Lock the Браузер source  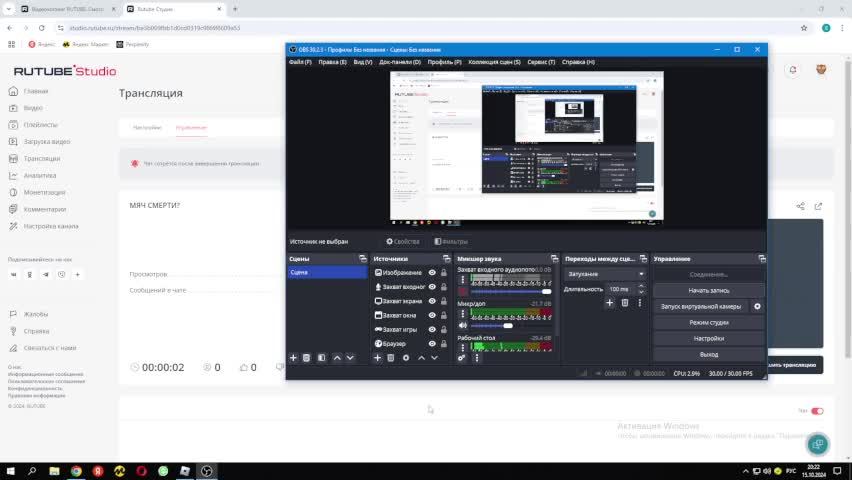point(444,343)
